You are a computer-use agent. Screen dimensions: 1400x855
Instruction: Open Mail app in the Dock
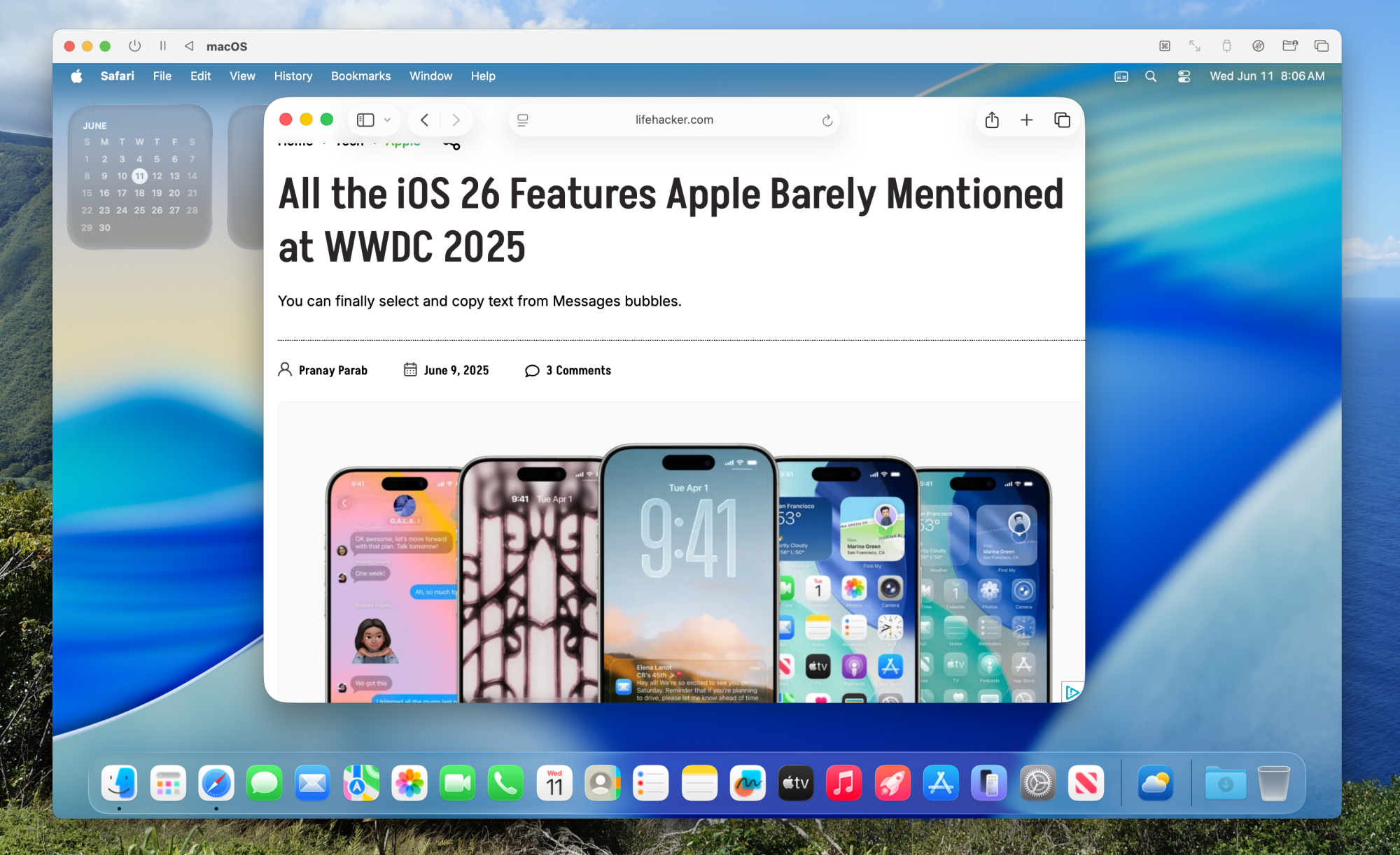(x=312, y=783)
